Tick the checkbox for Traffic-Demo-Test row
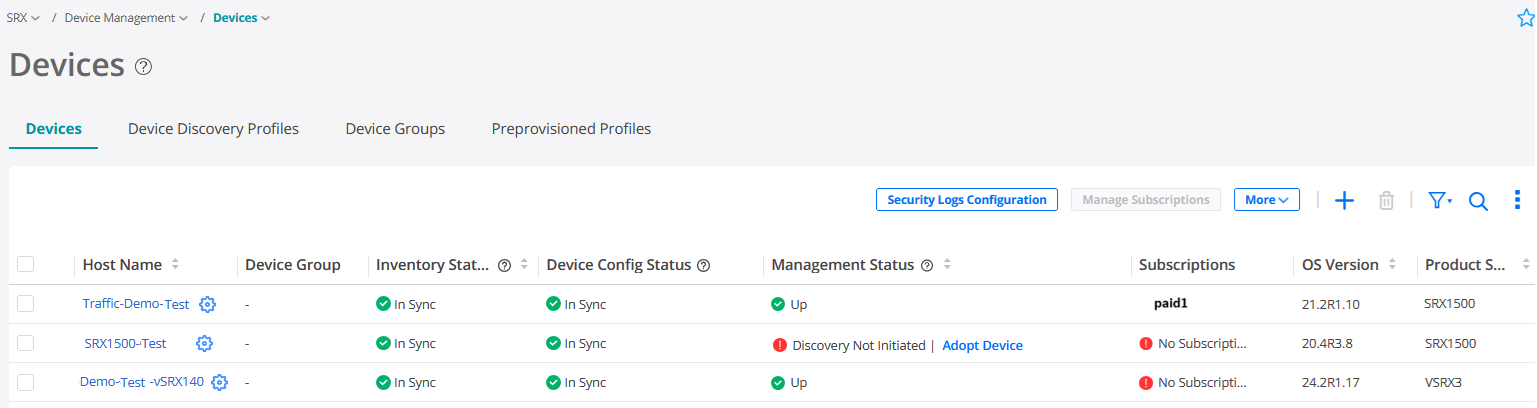 26,304
